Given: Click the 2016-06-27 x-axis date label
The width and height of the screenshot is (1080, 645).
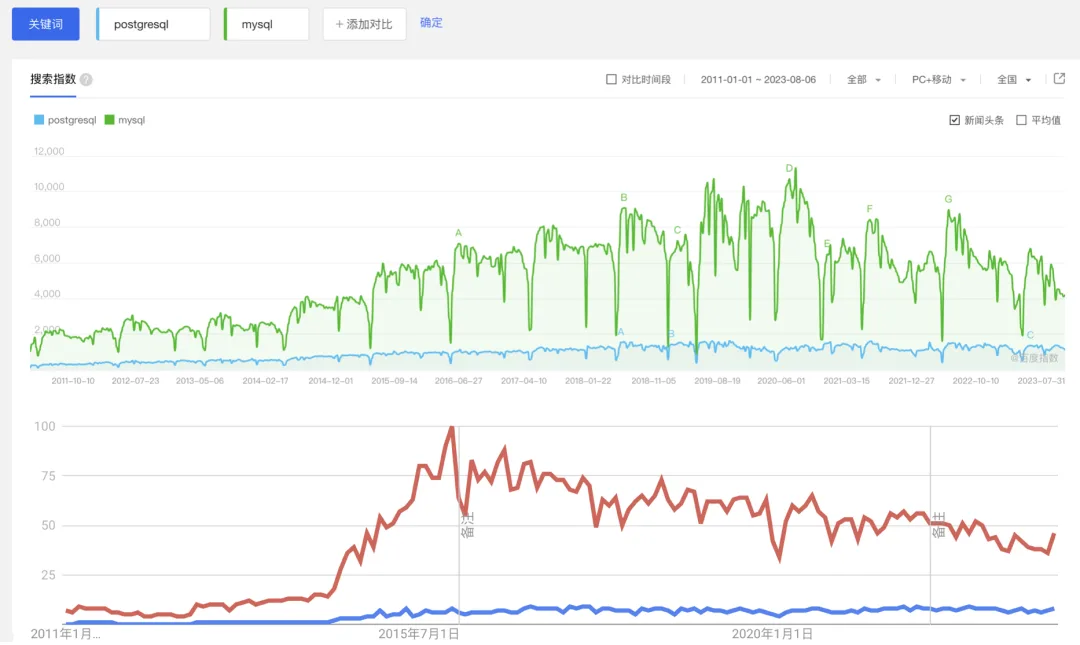Looking at the screenshot, I should pyautogui.click(x=459, y=381).
